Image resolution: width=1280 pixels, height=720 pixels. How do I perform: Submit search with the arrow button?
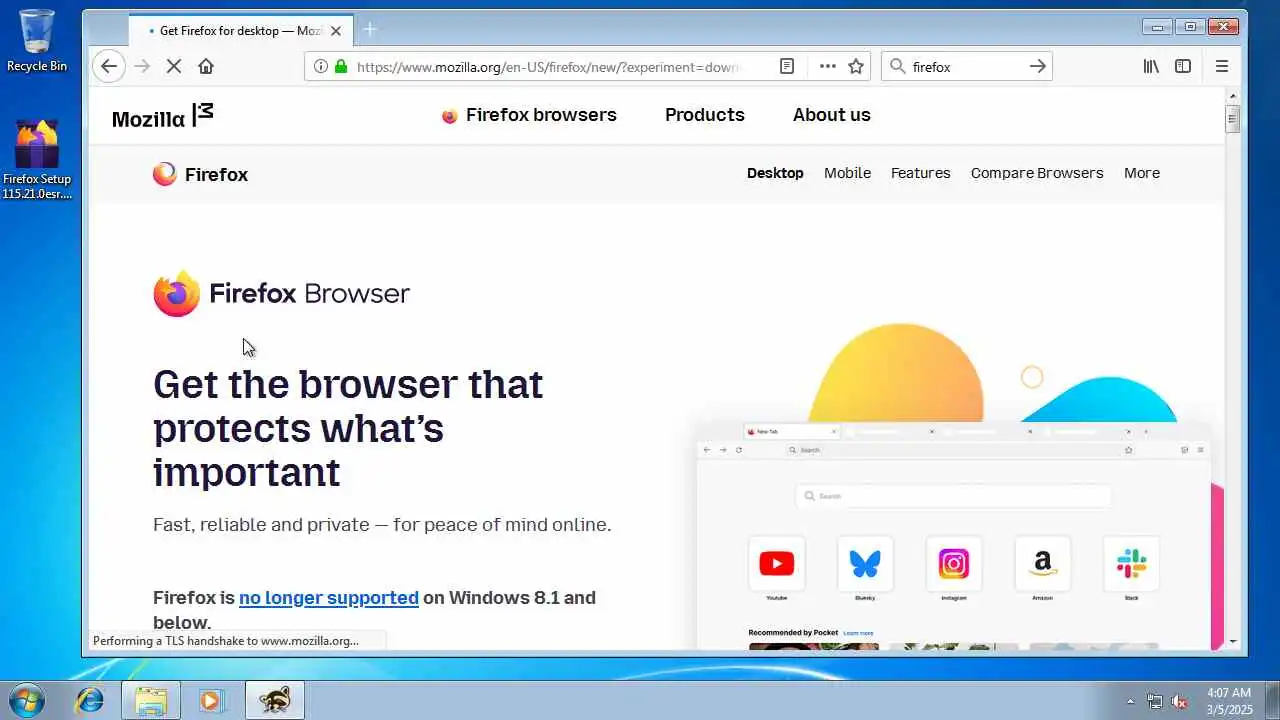tap(1038, 66)
